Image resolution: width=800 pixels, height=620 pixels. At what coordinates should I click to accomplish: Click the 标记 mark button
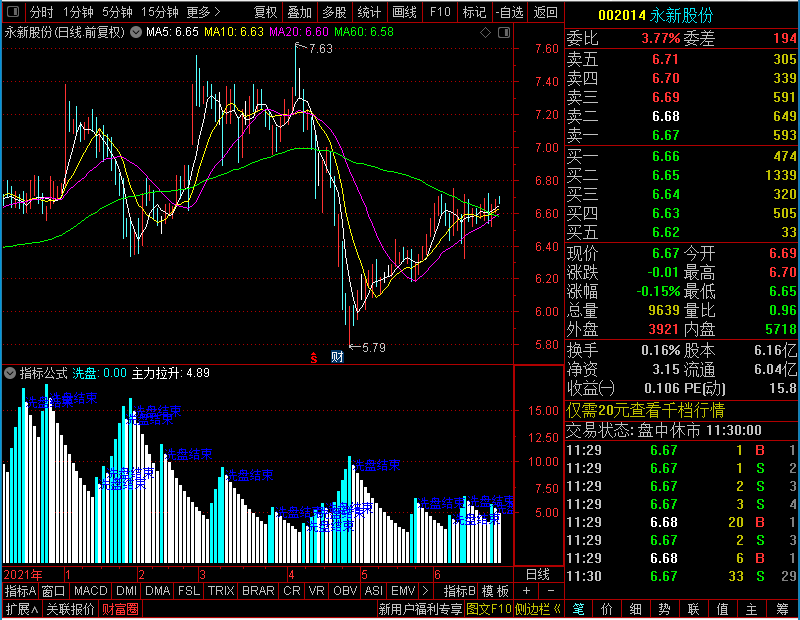(x=474, y=12)
